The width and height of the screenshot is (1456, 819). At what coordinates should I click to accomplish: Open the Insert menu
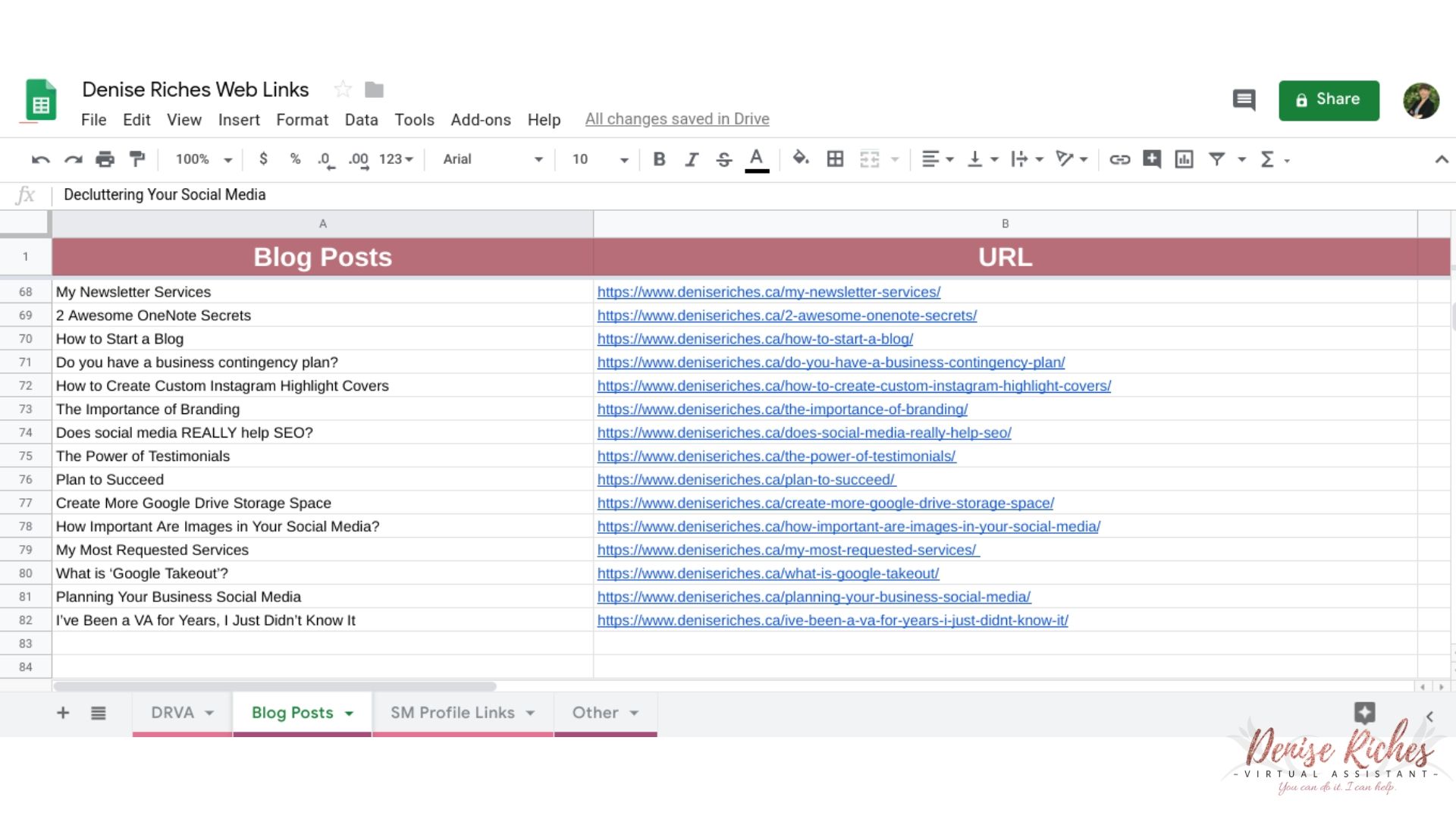[x=239, y=120]
